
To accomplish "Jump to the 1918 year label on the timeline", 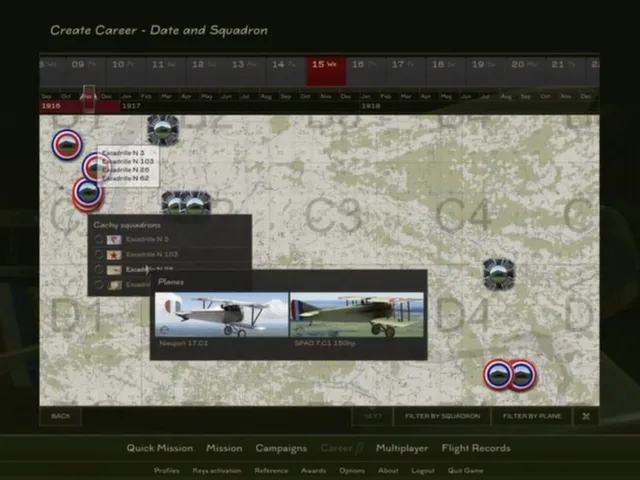I will click(371, 106).
